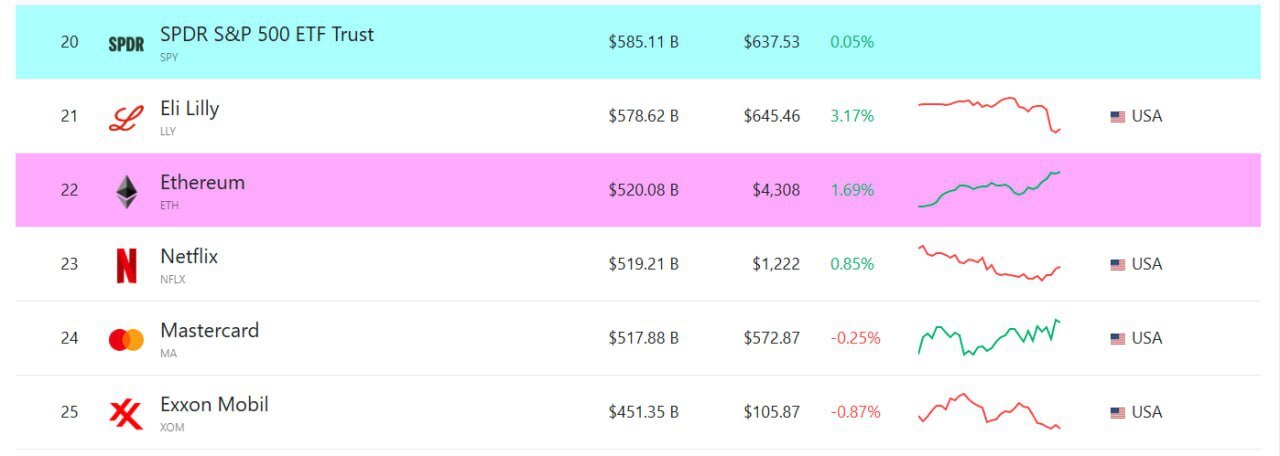Click the Netflix N logo

(x=126, y=266)
